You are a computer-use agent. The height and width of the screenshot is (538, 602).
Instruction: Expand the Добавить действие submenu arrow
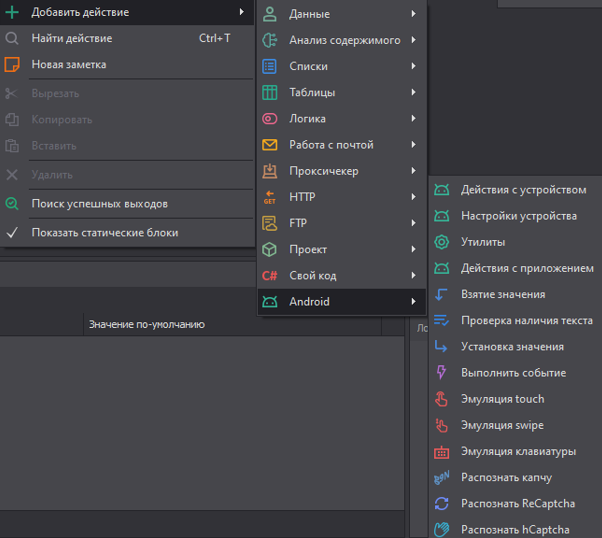[241, 12]
